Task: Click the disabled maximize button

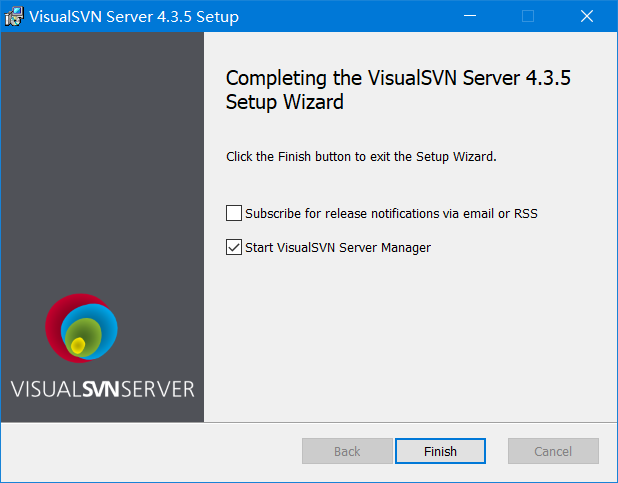Action: click(x=528, y=16)
